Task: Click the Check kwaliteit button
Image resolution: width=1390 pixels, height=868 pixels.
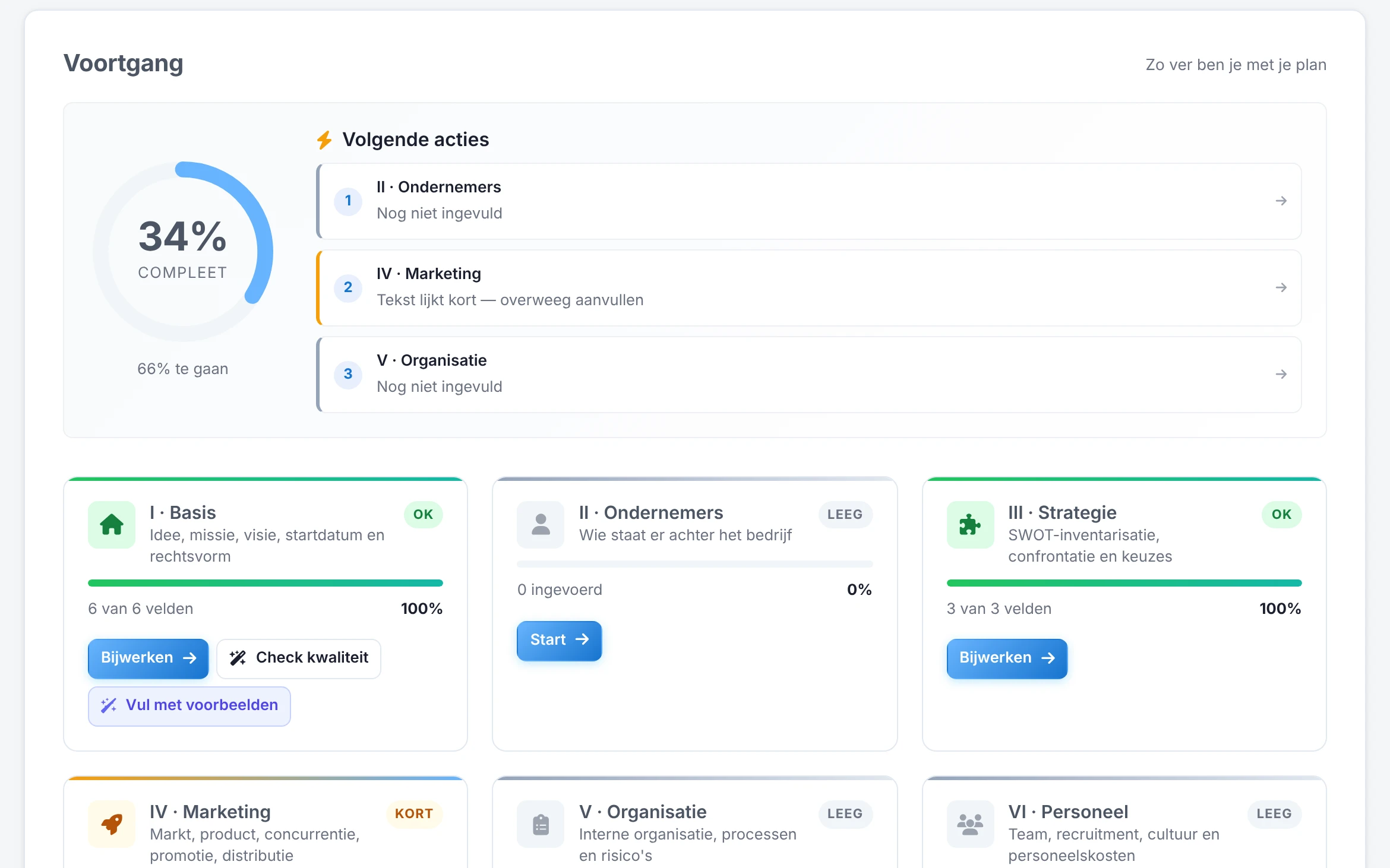Action: 299,658
